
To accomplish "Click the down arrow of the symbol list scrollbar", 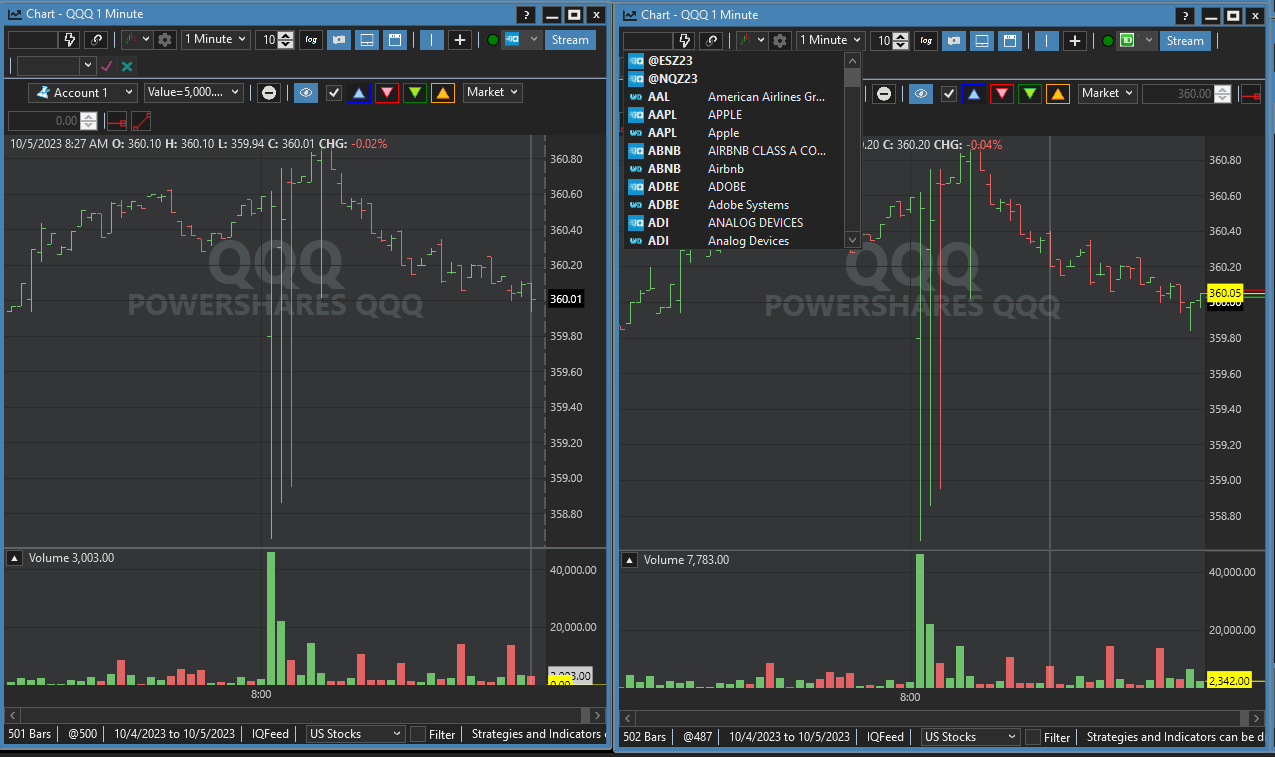I will pos(852,240).
